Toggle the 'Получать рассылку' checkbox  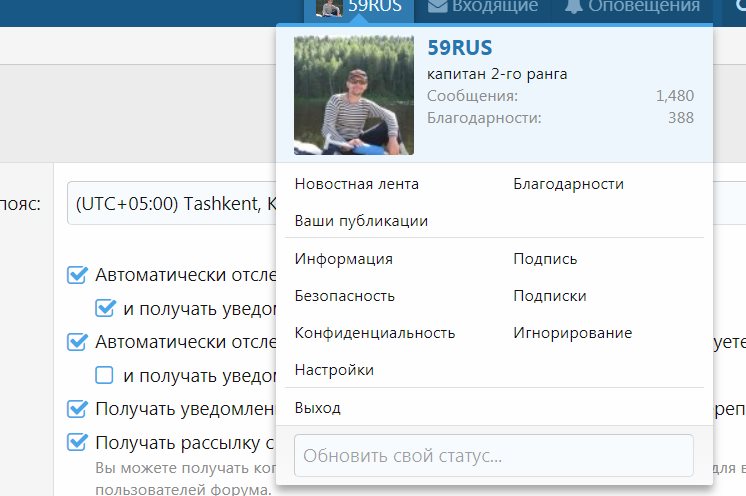77,442
